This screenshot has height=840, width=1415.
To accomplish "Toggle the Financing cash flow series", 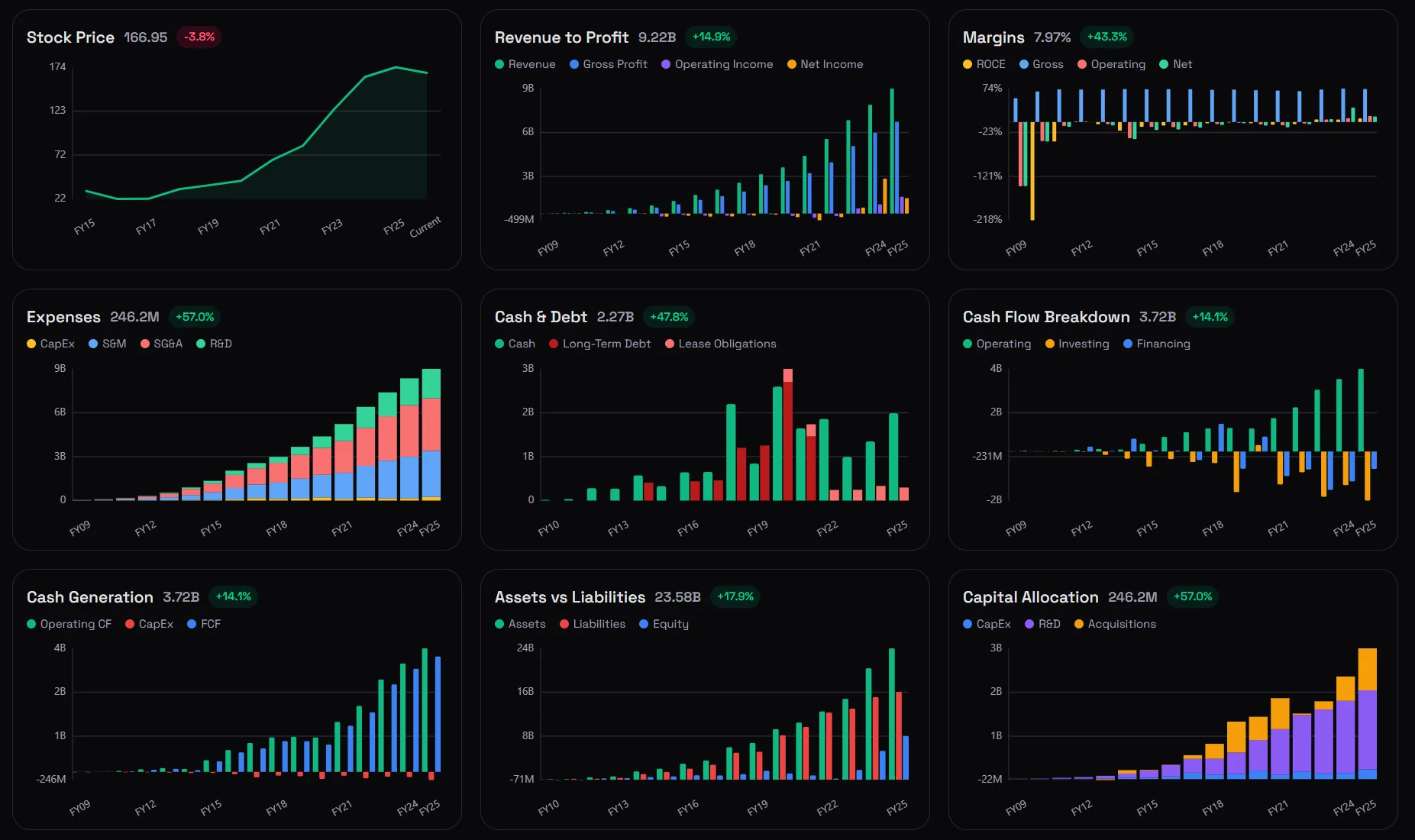I will 1157,344.
